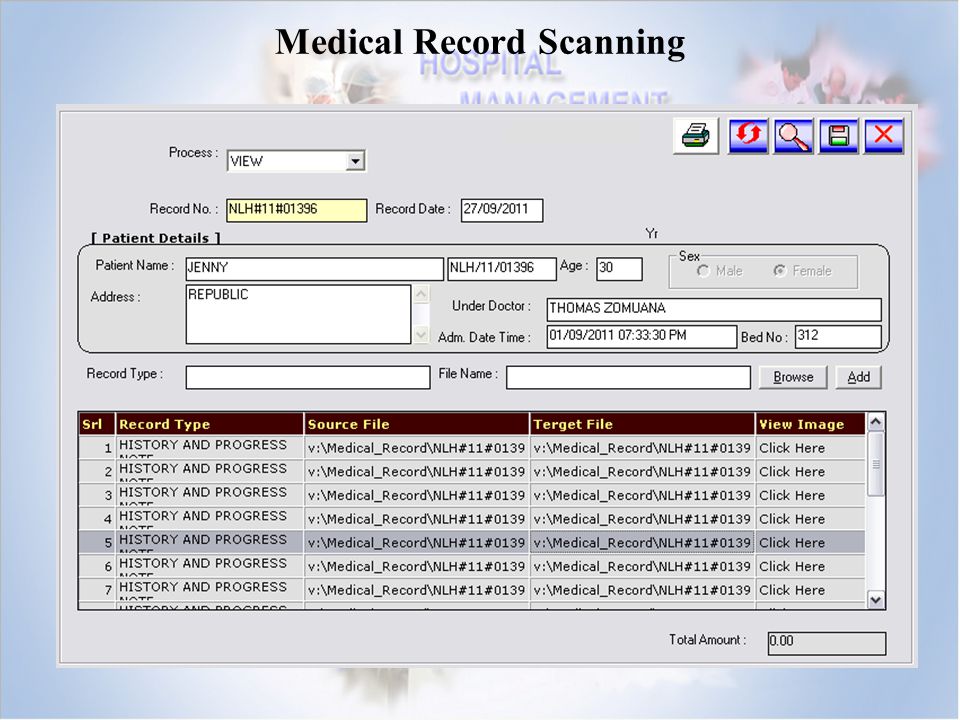The height and width of the screenshot is (720, 960).
Task: Click the View Image column header
Action: [x=811, y=424]
